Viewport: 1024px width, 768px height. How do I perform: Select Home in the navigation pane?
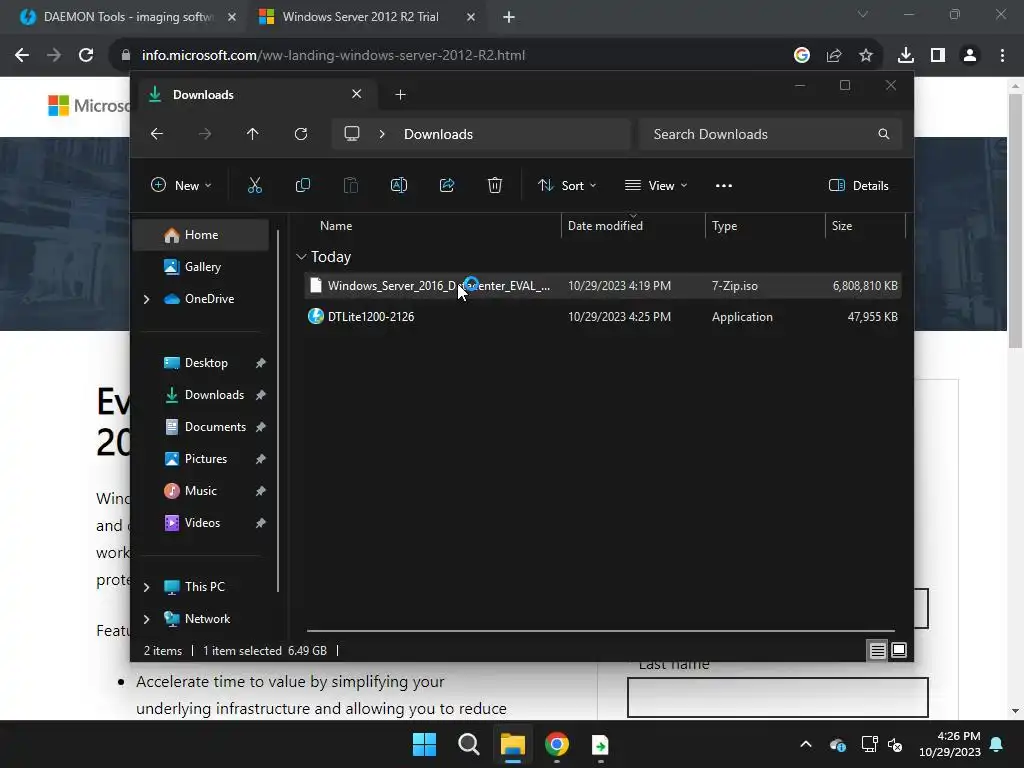201,235
